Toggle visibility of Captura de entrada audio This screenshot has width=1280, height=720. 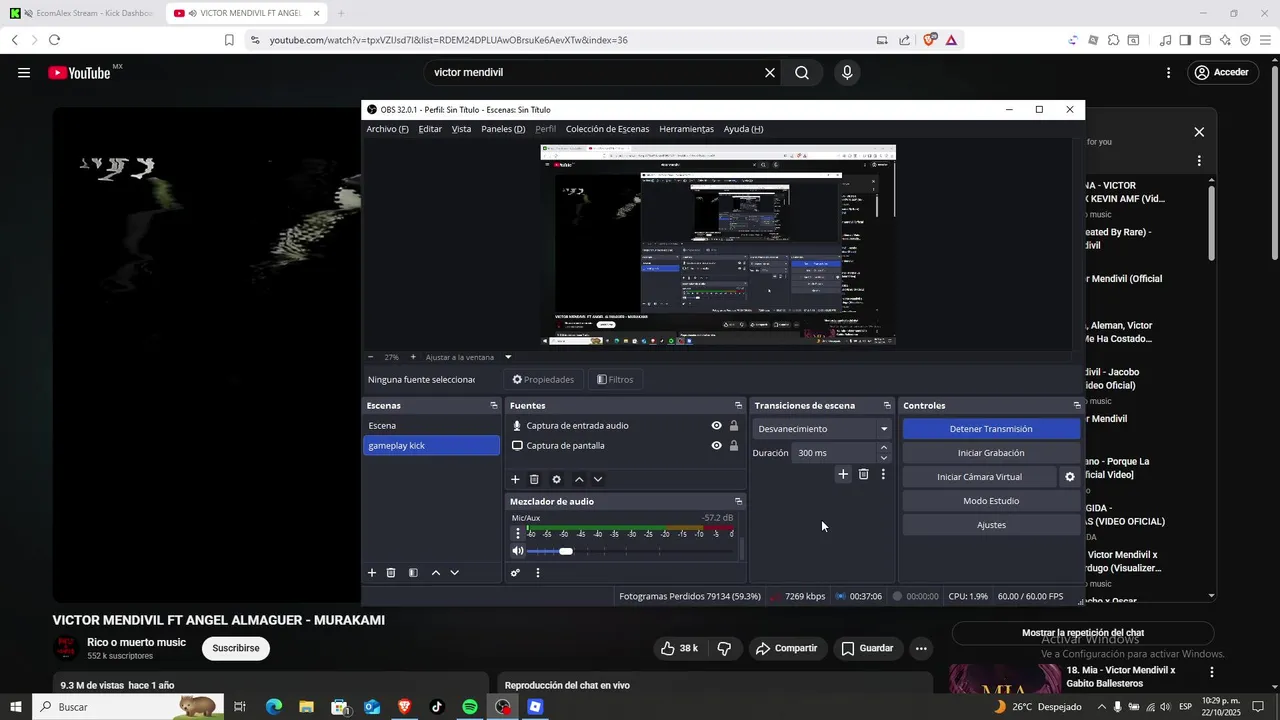pyautogui.click(x=716, y=426)
